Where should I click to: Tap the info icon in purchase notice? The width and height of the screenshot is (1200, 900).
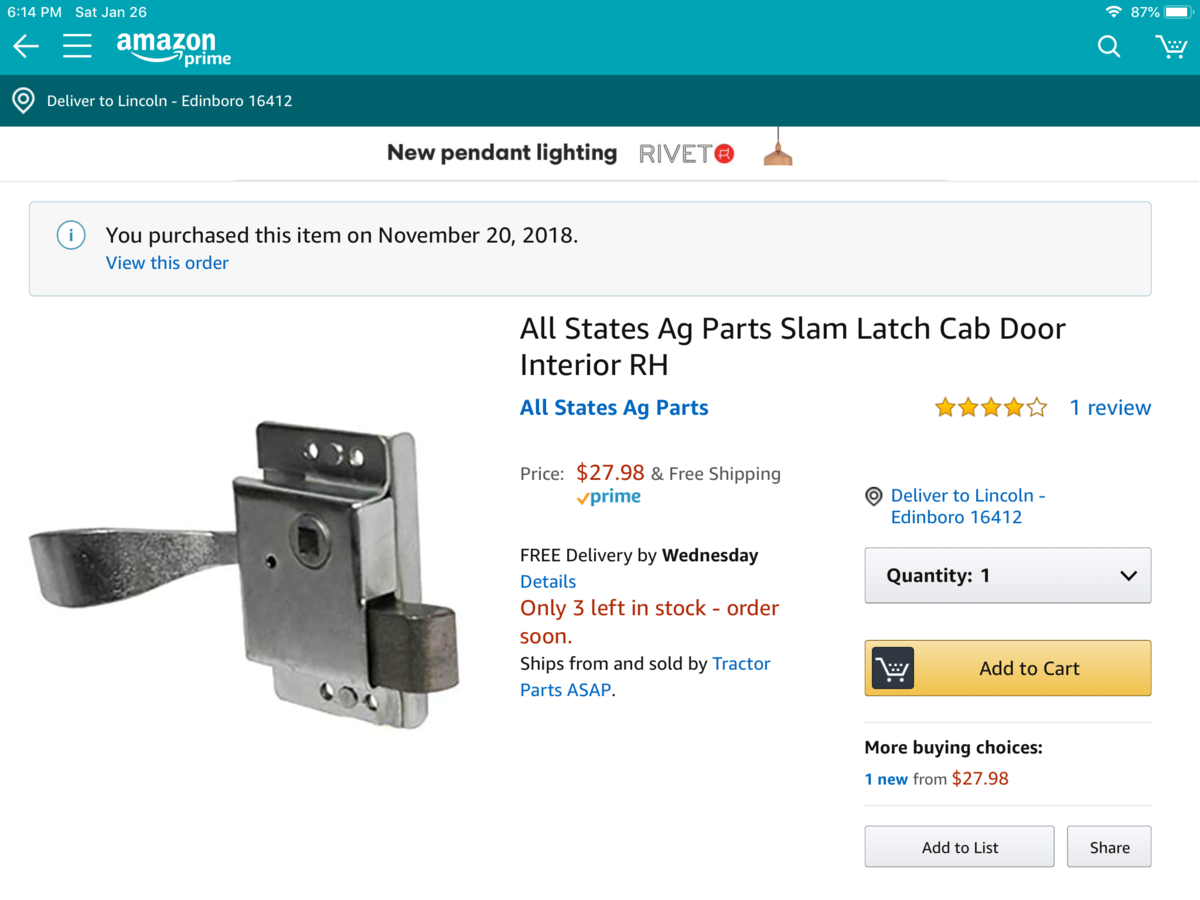pos(70,236)
